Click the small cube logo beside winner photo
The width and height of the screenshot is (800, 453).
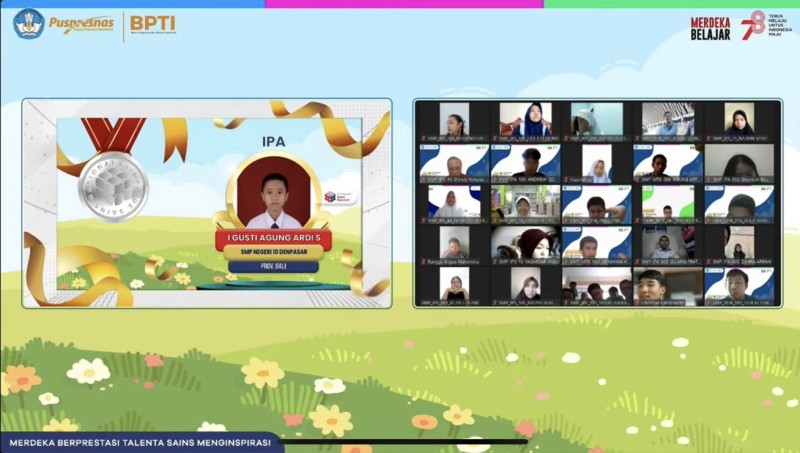point(330,198)
